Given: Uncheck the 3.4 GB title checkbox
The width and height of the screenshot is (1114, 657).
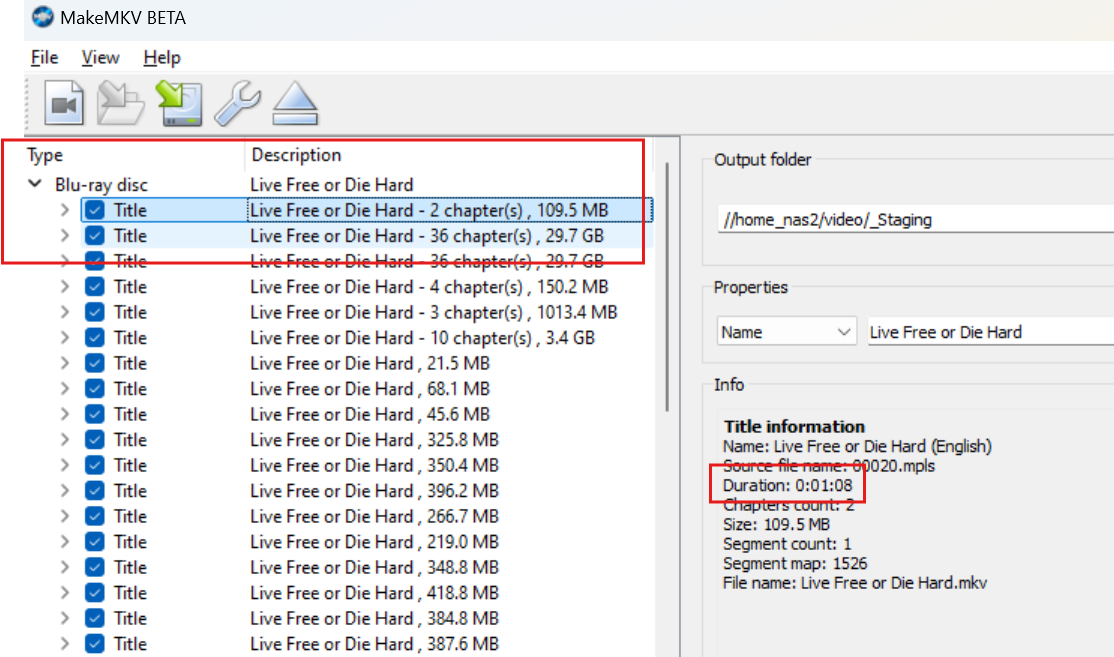Looking at the screenshot, I should 94,338.
